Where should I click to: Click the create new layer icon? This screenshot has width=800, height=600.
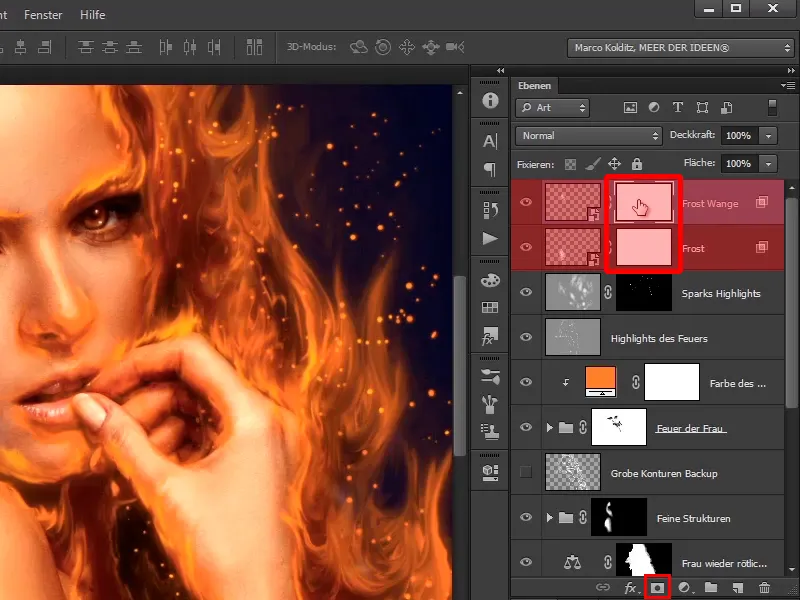pos(738,589)
